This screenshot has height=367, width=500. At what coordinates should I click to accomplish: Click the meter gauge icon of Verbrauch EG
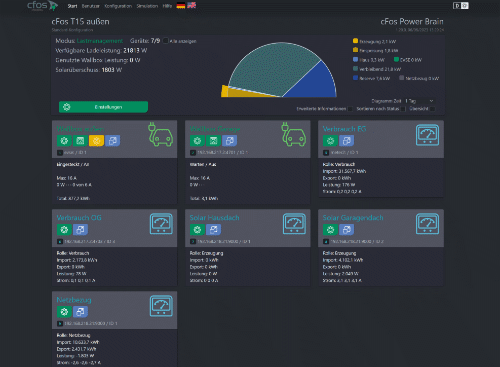427,135
